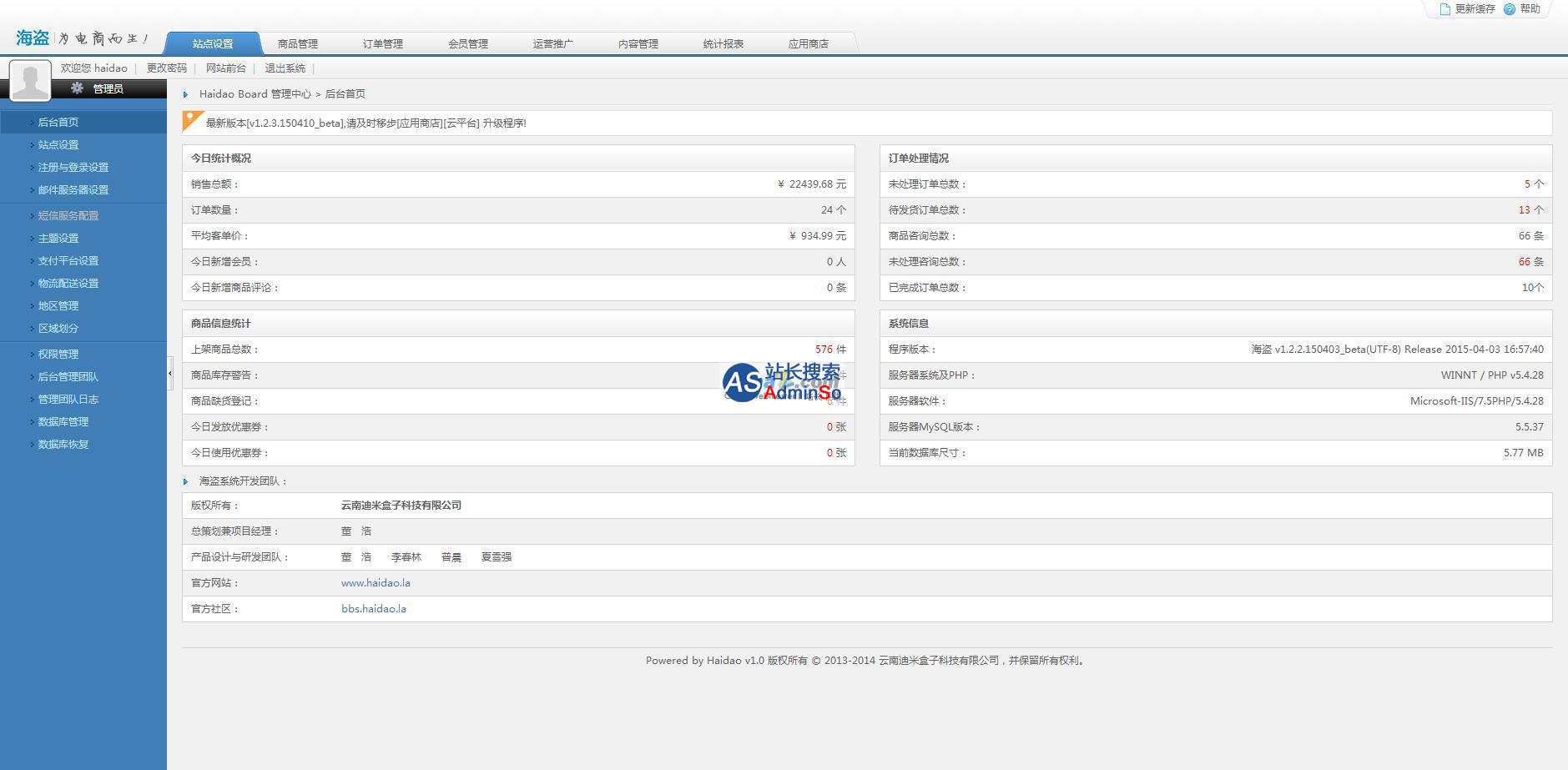This screenshot has height=770, width=1568.
Task: Click the company name 云南迪米盒子科技有限公司 in 版权所有 row
Action: pyautogui.click(x=401, y=506)
